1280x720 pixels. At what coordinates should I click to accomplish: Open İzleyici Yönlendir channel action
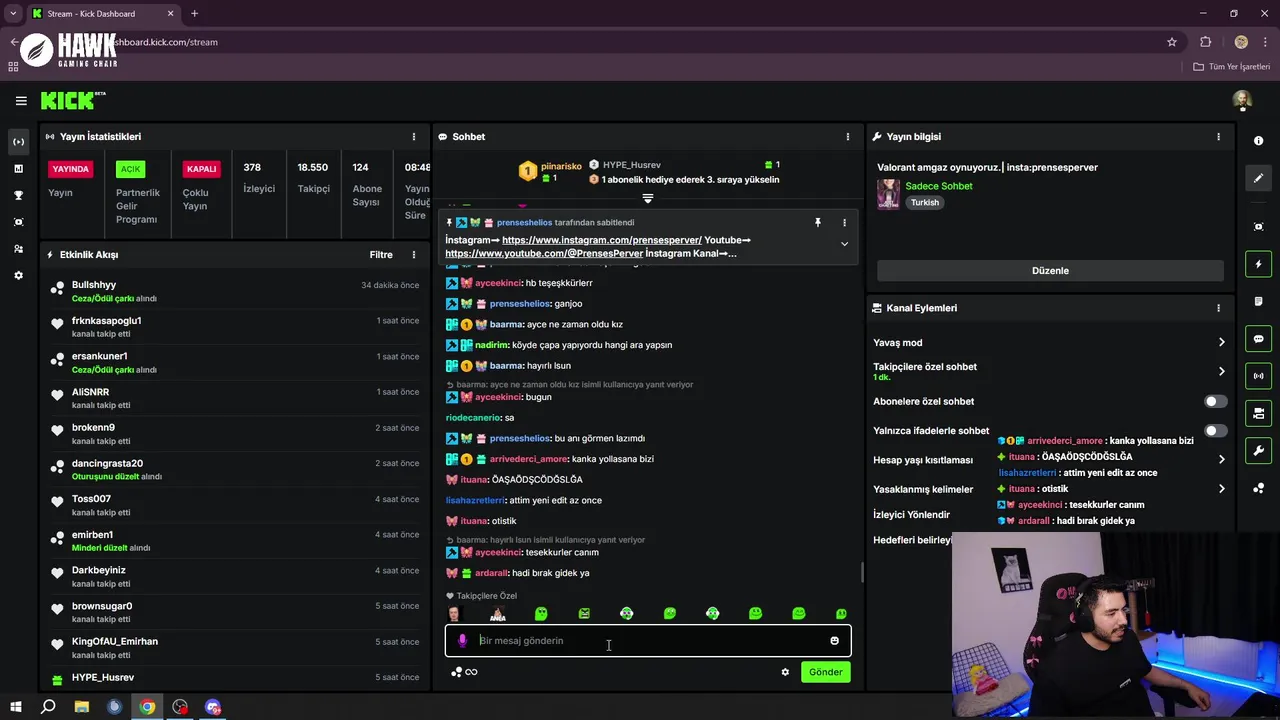[911, 514]
